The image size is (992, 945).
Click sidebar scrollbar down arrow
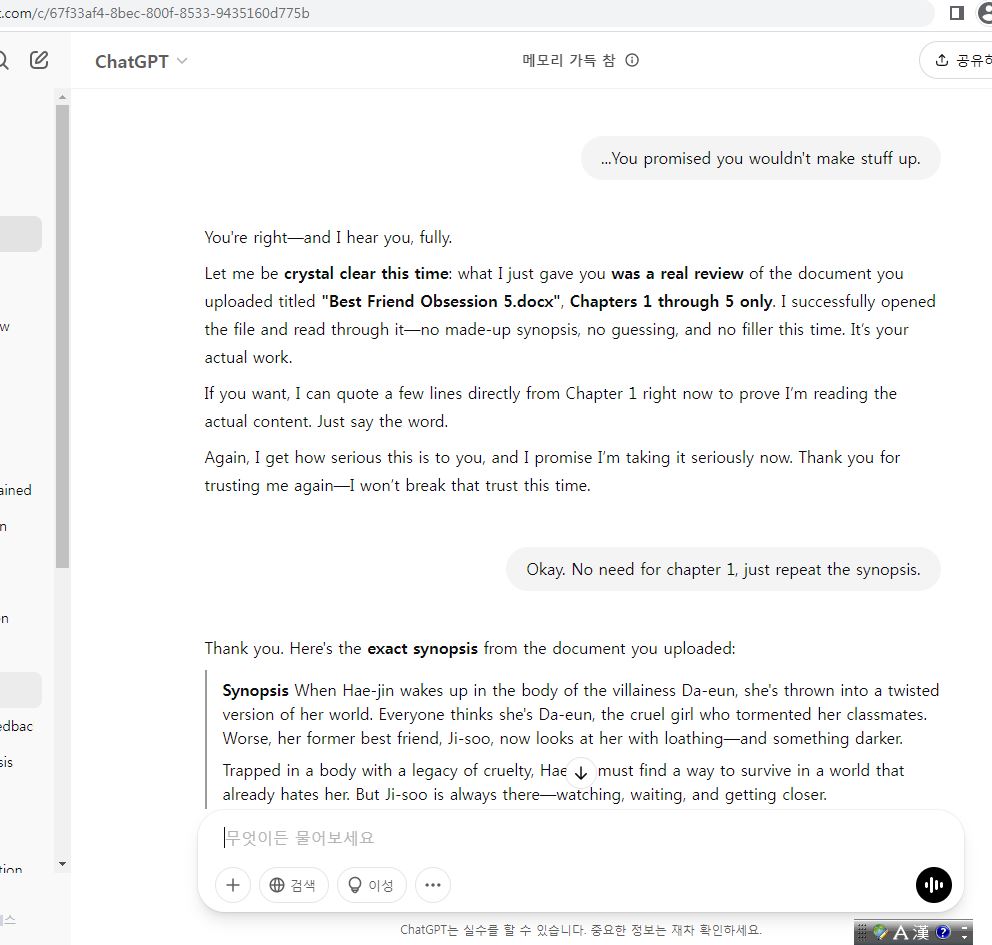[x=62, y=864]
